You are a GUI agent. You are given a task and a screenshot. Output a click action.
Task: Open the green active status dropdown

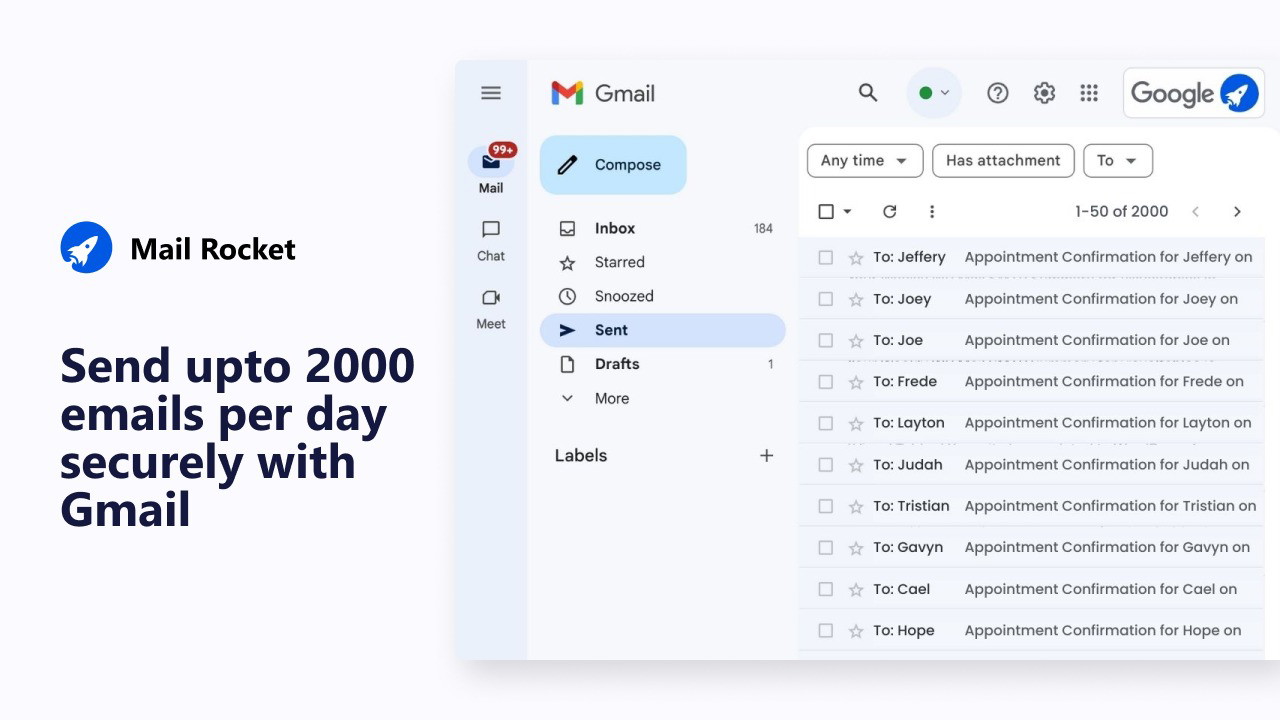click(934, 93)
